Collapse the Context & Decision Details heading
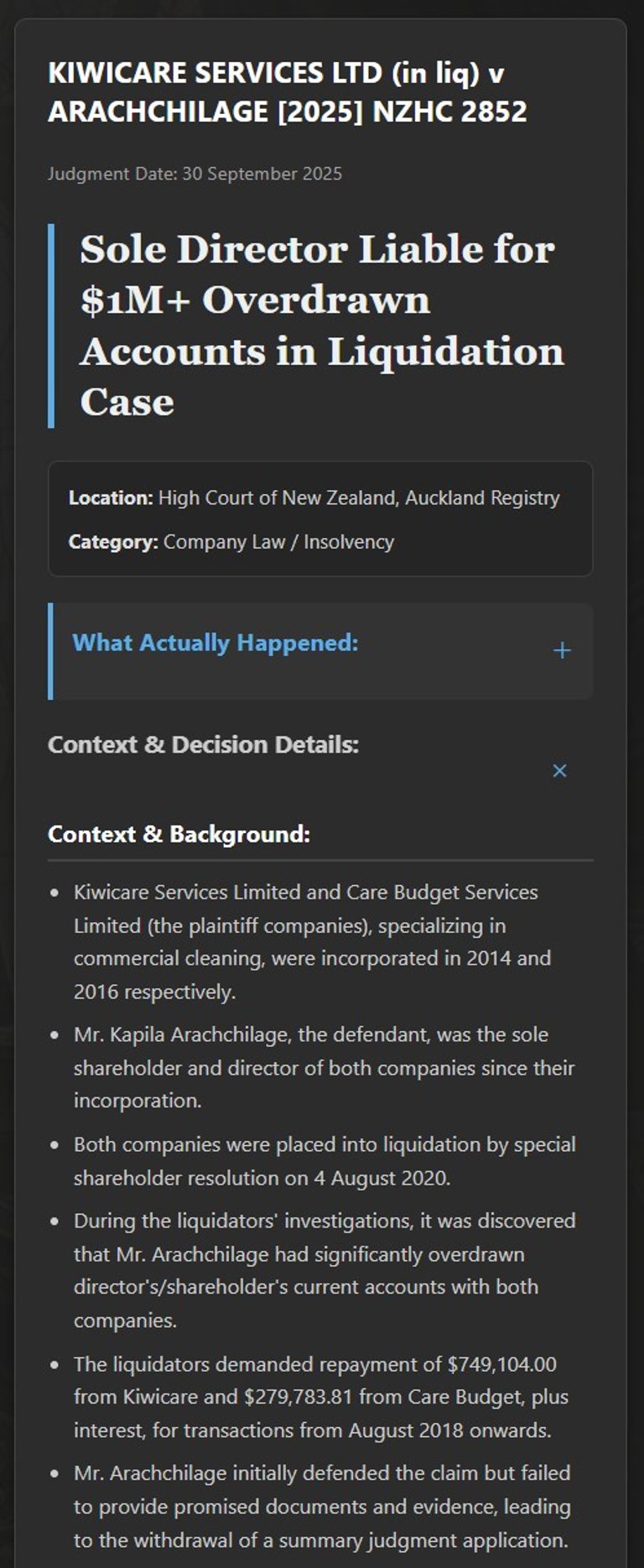Viewport: 644px width, 1568px height. tap(204, 745)
